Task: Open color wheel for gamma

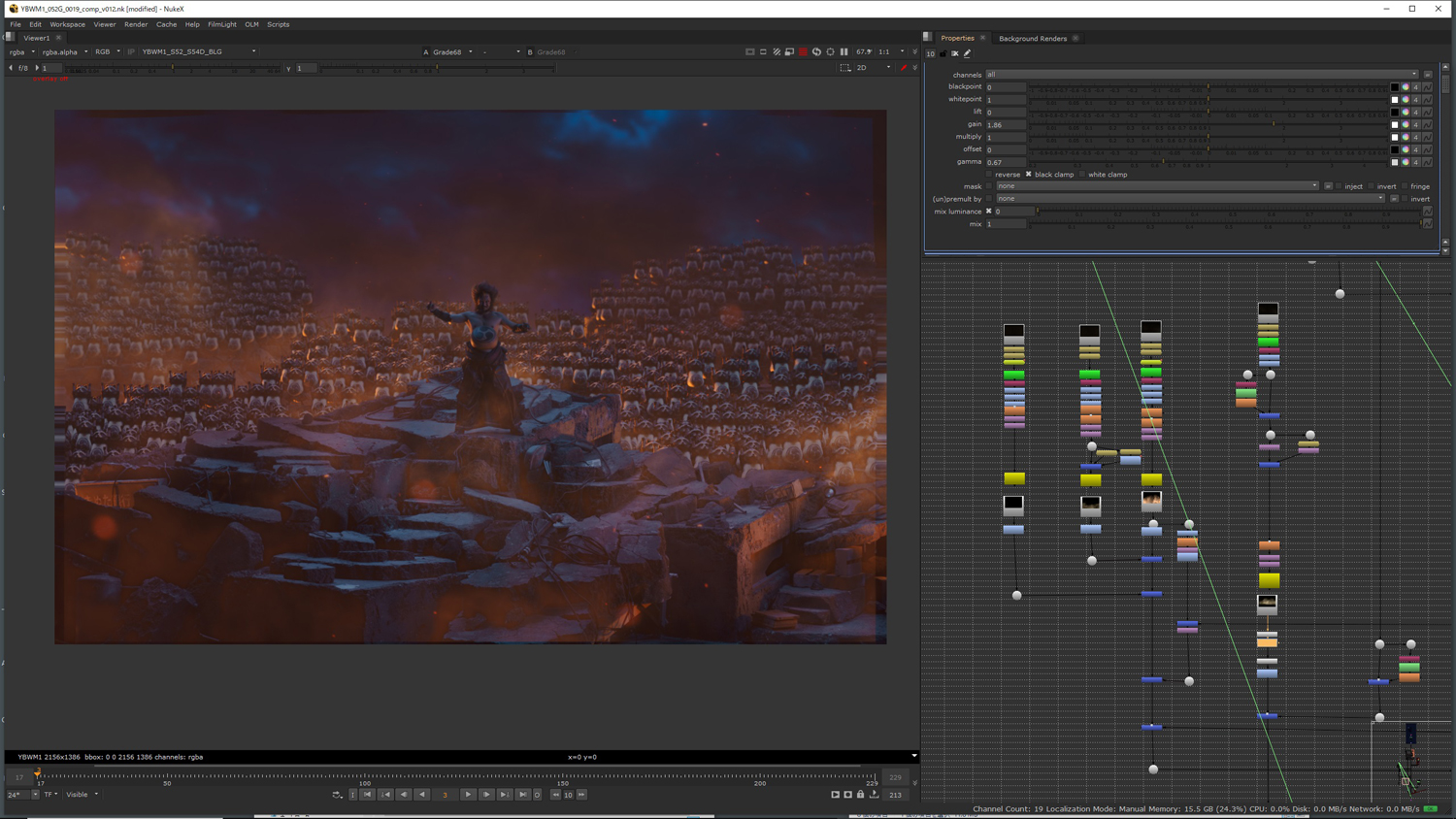Action: click(x=1406, y=162)
